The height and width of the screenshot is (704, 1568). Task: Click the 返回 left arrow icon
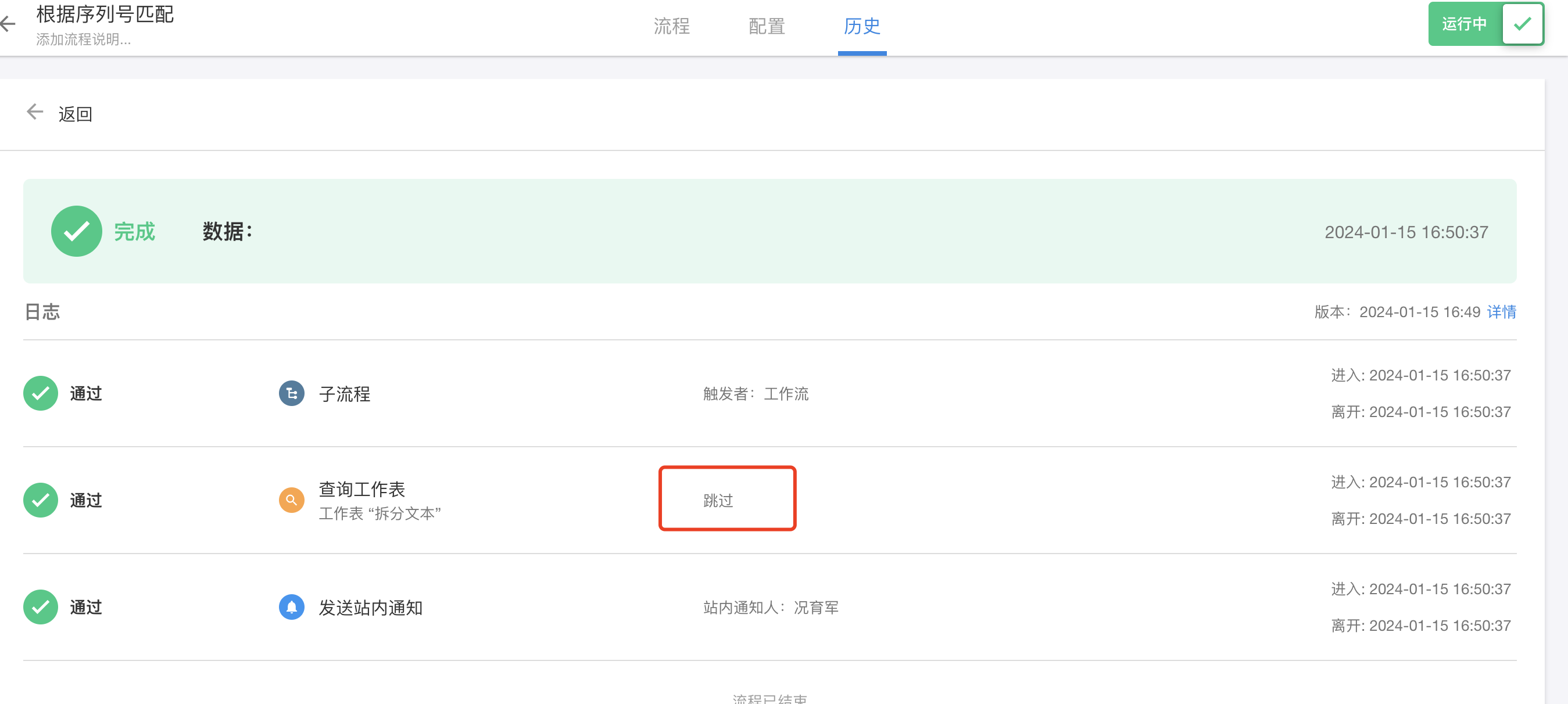coord(35,113)
